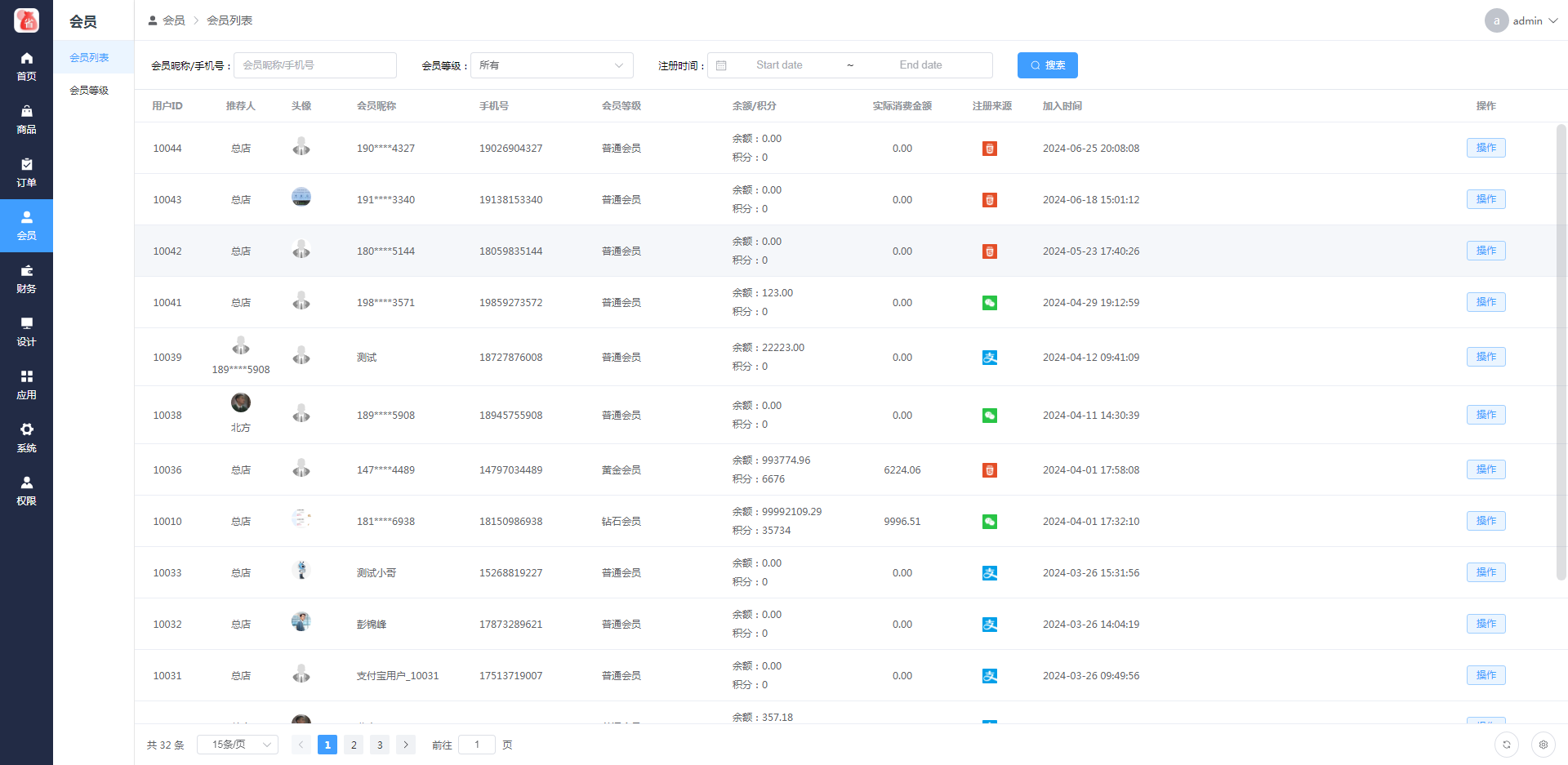Open the 设计 design section
The width and height of the screenshot is (1568, 765).
tap(26, 331)
